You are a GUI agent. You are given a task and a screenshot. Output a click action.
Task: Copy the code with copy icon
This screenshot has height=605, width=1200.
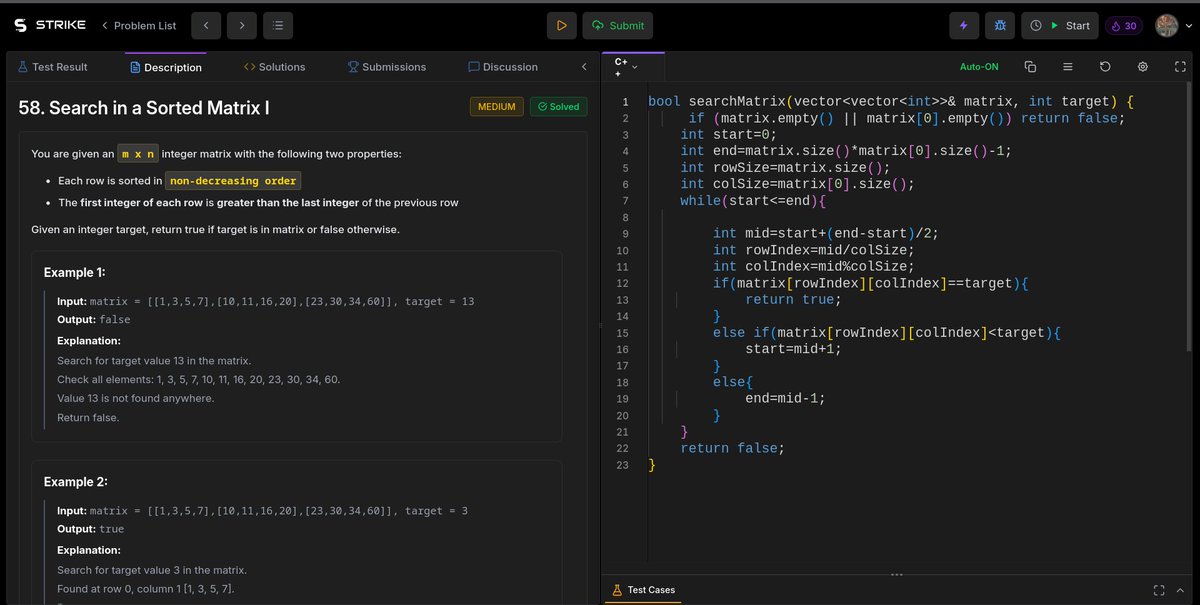point(1030,67)
